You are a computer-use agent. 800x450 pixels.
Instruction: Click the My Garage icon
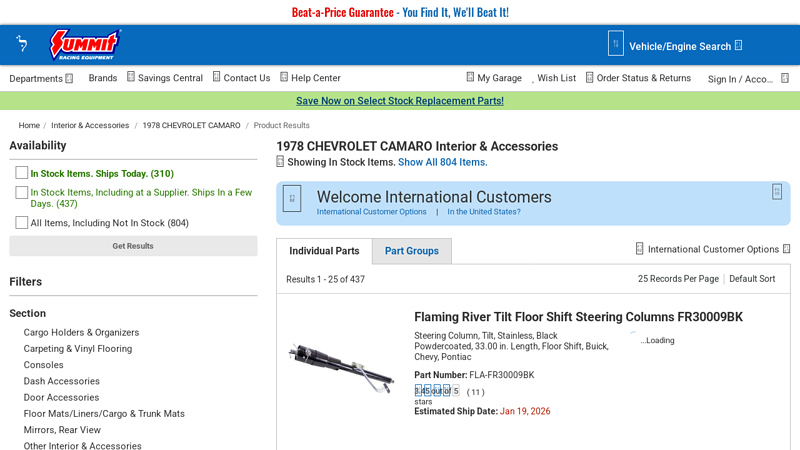(x=470, y=77)
